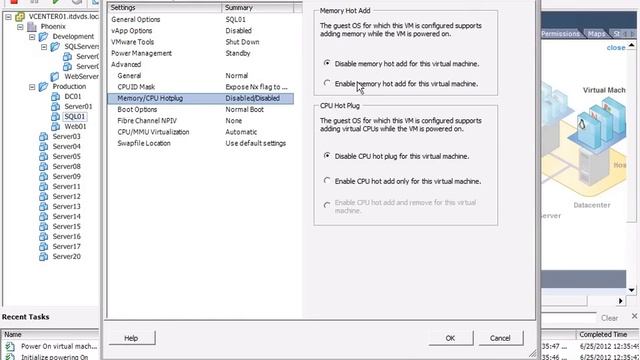The height and width of the screenshot is (360, 640).
Task: Click the Settings column header
Action: pos(164,8)
